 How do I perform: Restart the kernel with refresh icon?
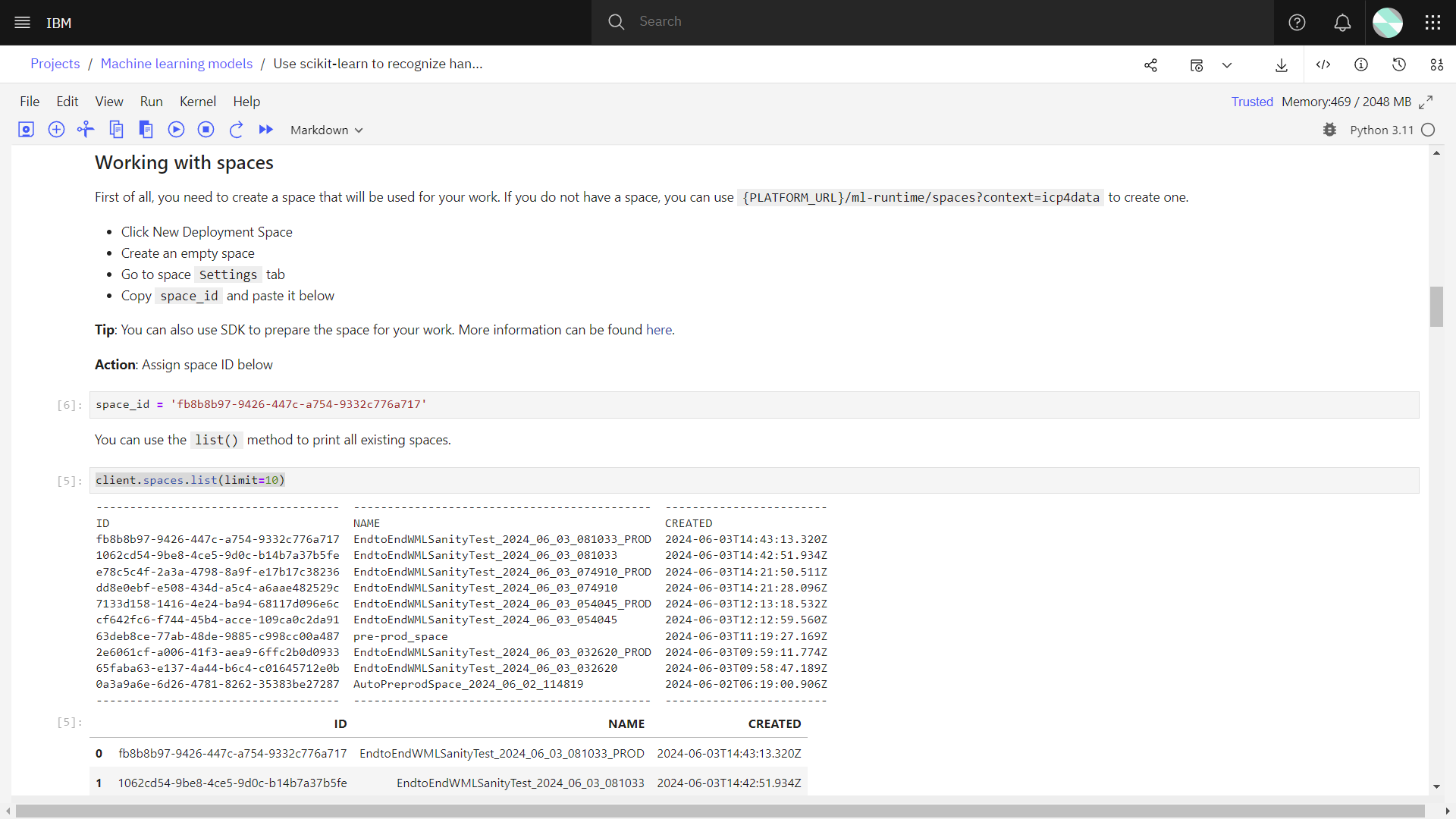(236, 130)
